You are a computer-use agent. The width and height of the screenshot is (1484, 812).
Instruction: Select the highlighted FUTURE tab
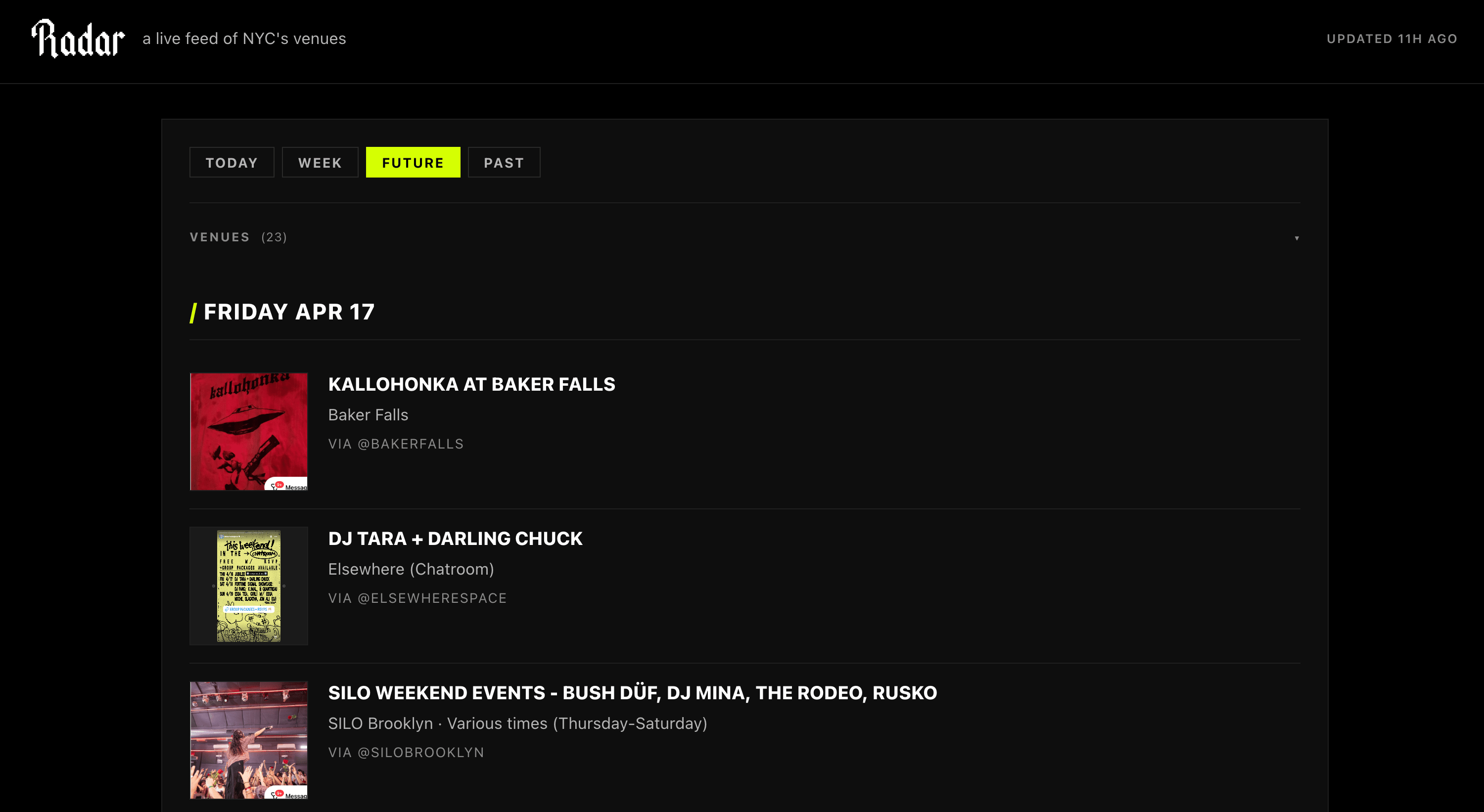coord(413,162)
